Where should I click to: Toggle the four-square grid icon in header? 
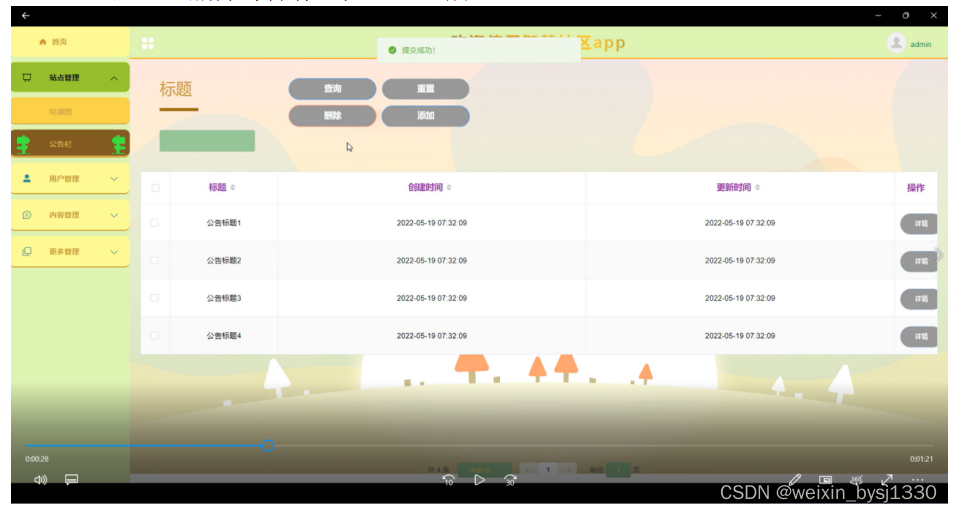coord(148,43)
